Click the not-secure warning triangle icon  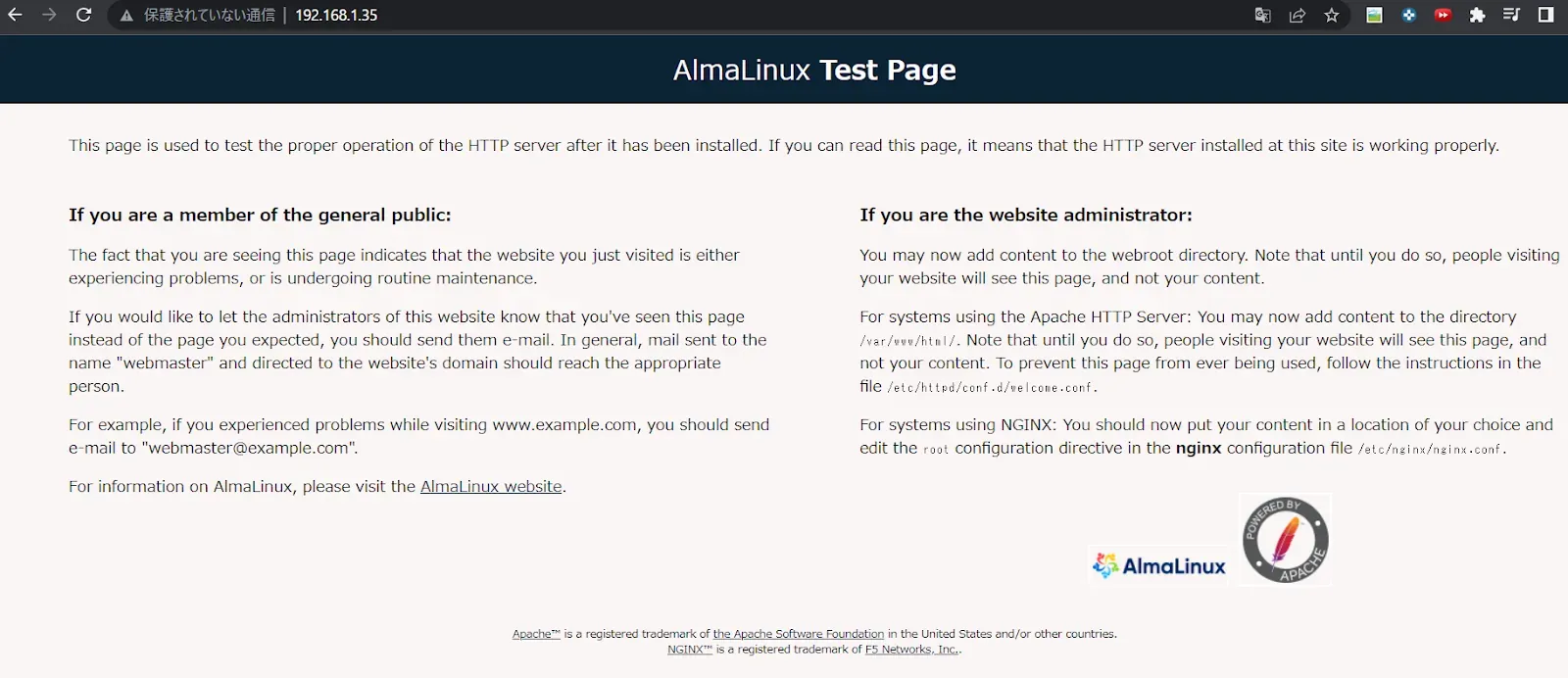click(126, 16)
